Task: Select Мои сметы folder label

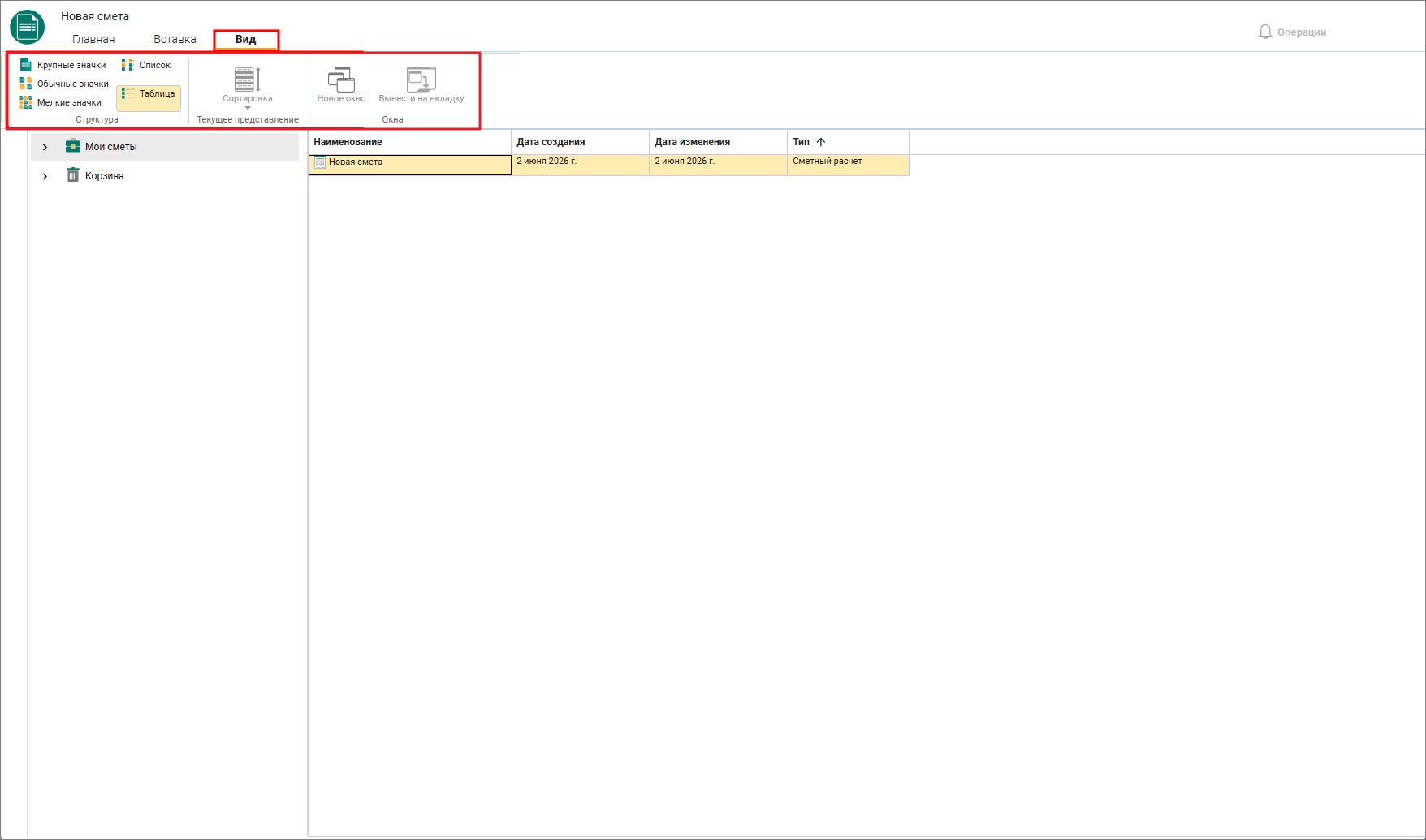Action: pyautogui.click(x=111, y=147)
